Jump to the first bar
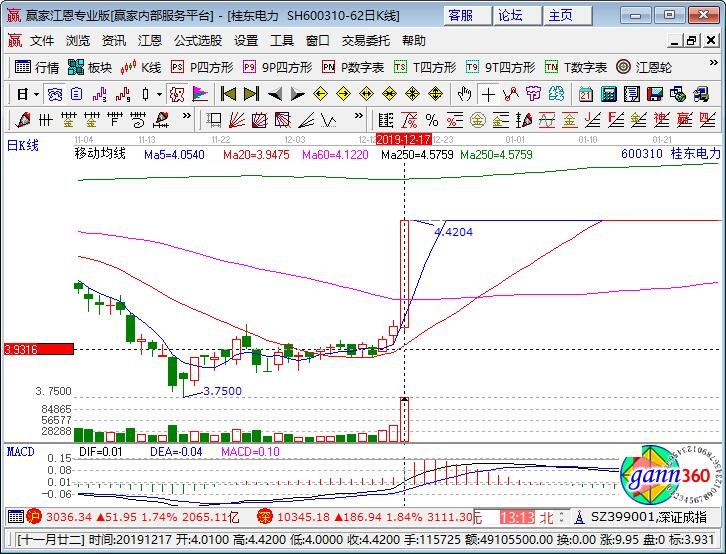Image resolution: width=726 pixels, height=554 pixels. click(228, 94)
